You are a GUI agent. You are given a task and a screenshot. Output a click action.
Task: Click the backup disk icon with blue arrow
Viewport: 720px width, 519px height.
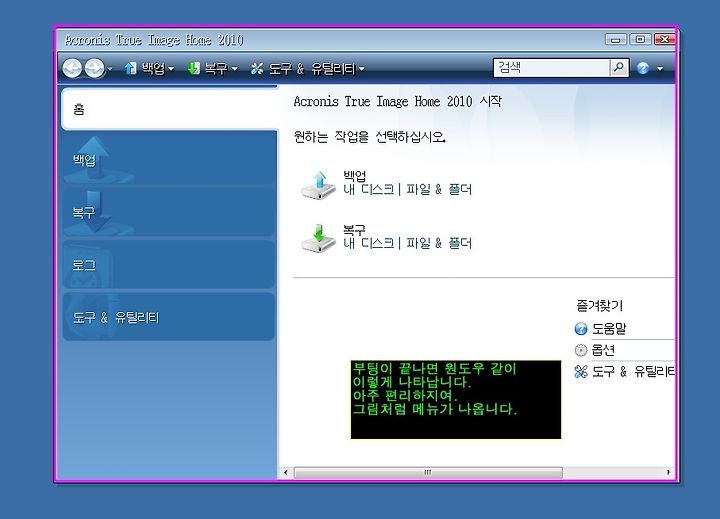click(x=318, y=185)
